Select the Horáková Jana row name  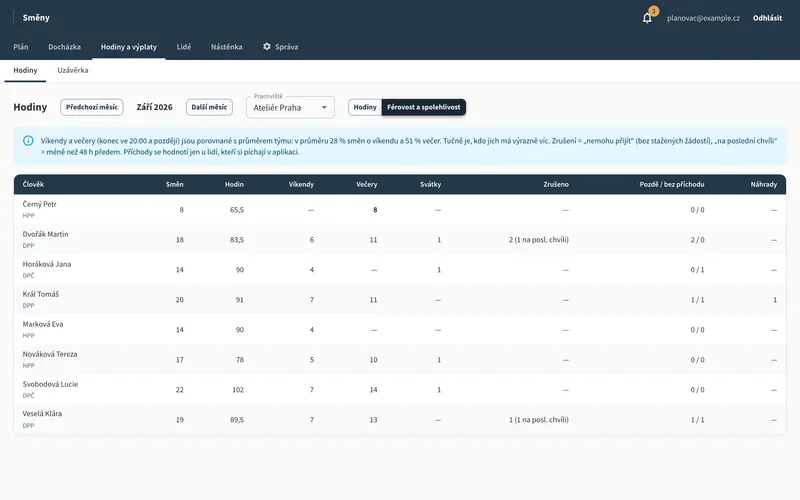click(47, 264)
